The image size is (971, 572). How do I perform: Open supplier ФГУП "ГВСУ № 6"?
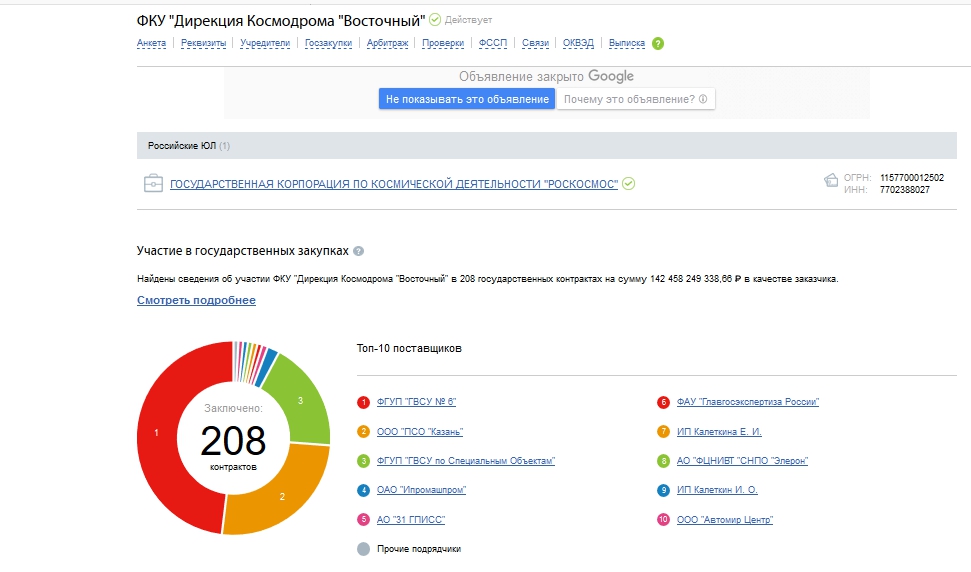(416, 402)
